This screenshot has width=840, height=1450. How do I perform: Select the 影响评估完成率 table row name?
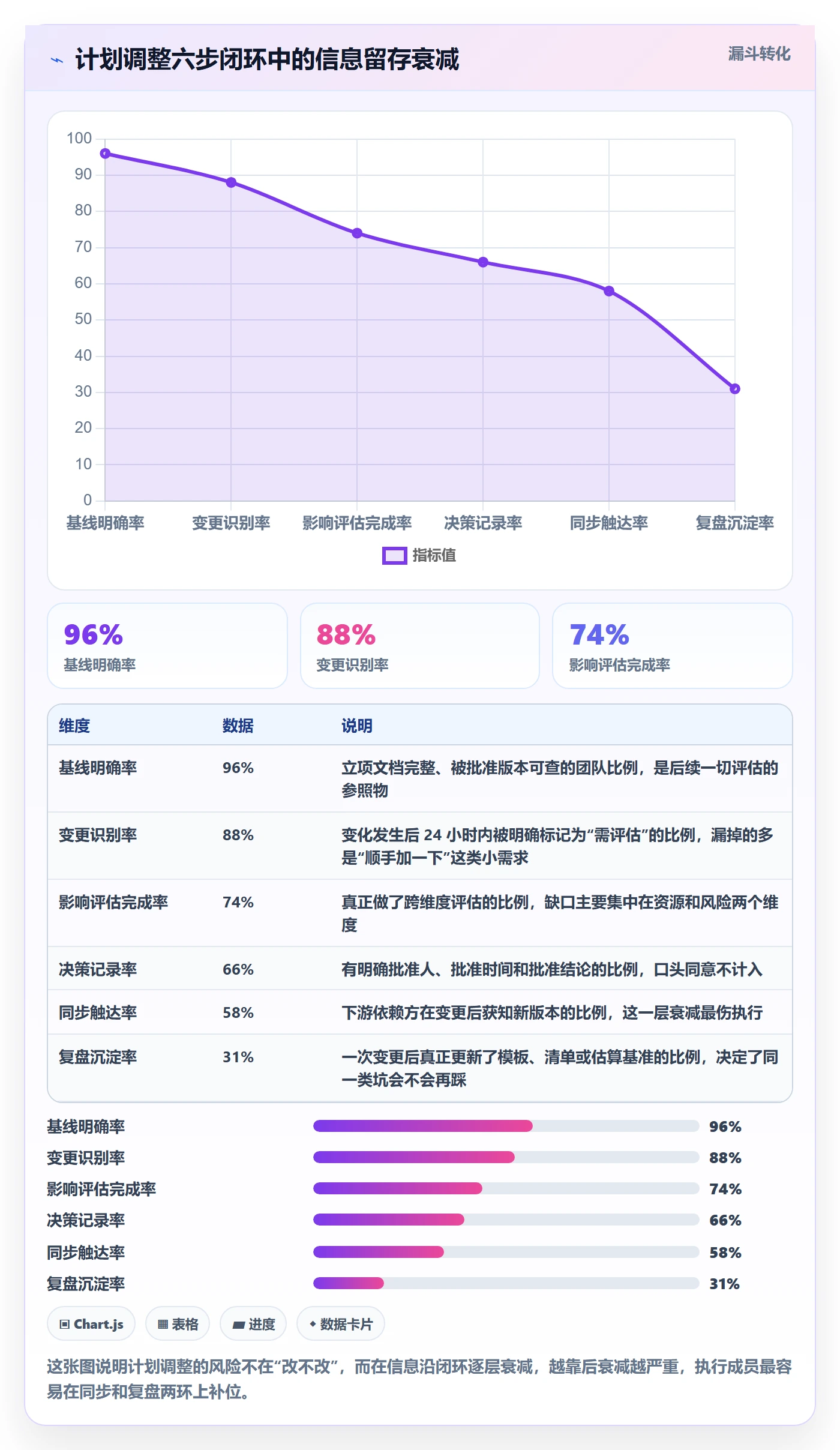point(113,902)
